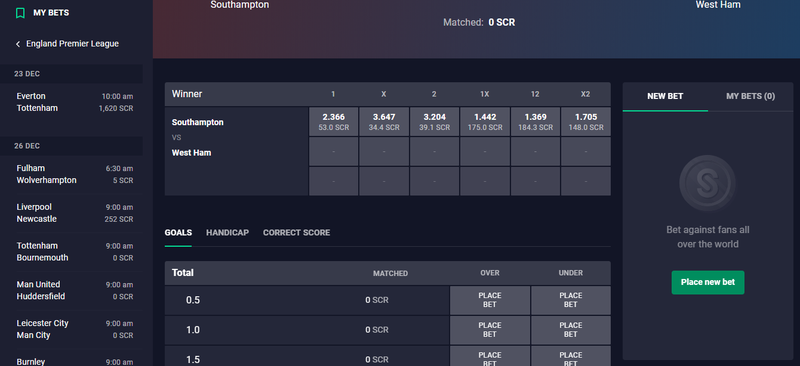Click the 252 SCR amount
Image resolution: width=800 pixels, height=366 pixels.
coord(120,219)
